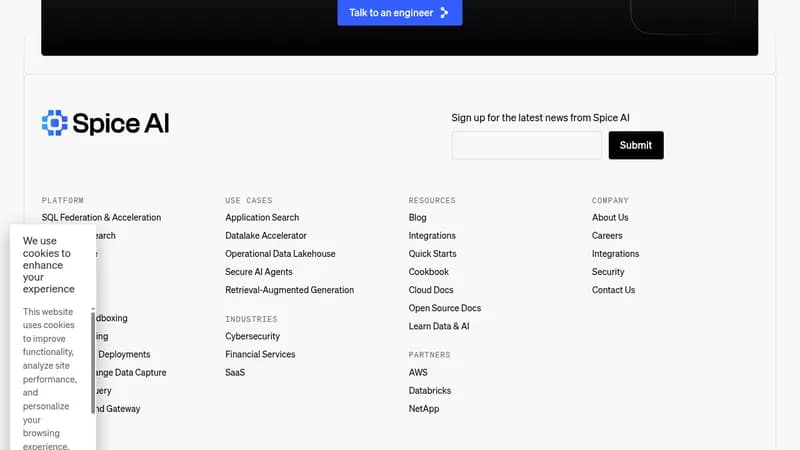The width and height of the screenshot is (800, 450).
Task: Visit the Databricks partner page
Action: [x=430, y=390]
